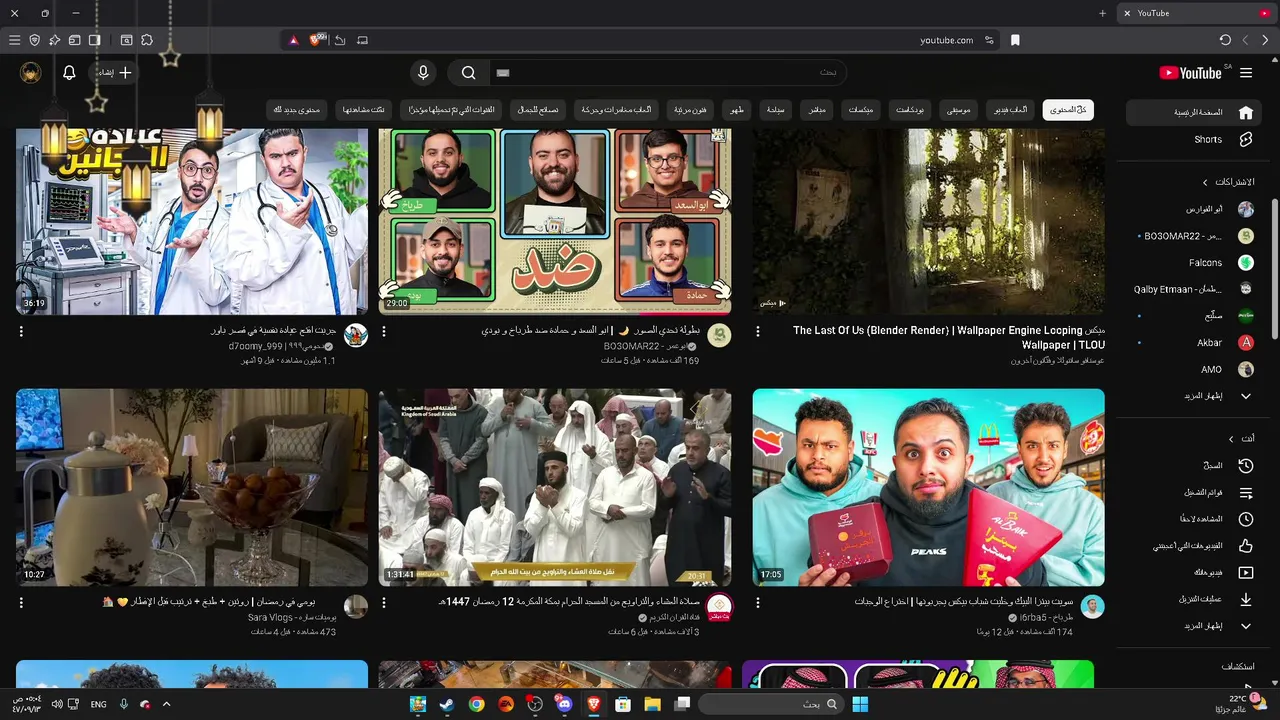Open more options for Last Of Us video
This screenshot has width=1280, height=720.
(x=757, y=331)
